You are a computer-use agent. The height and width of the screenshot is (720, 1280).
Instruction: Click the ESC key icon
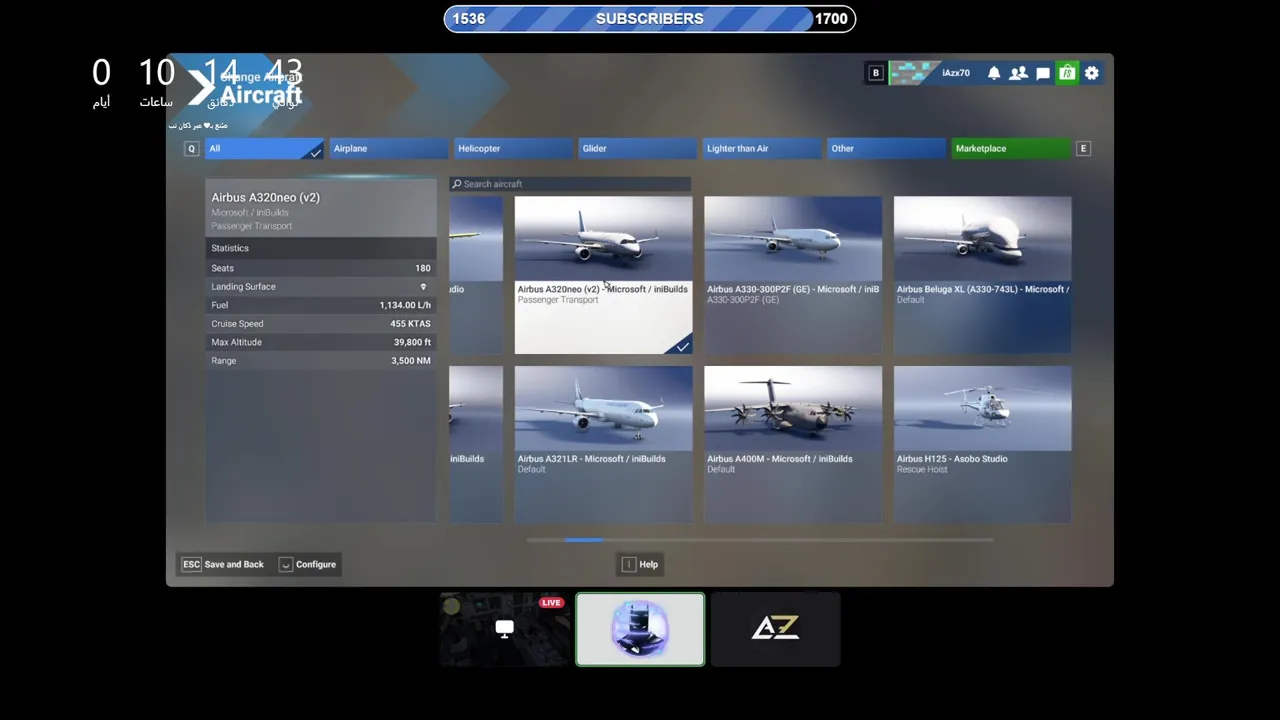[x=191, y=564]
